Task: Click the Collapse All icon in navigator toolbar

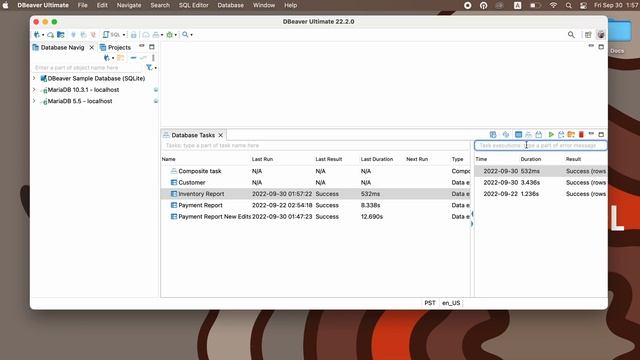Action: [133, 58]
